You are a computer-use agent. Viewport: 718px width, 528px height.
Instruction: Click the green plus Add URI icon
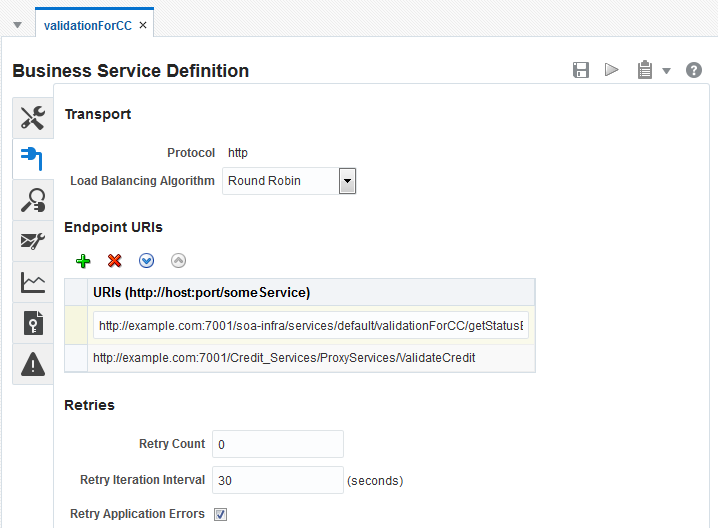83,261
